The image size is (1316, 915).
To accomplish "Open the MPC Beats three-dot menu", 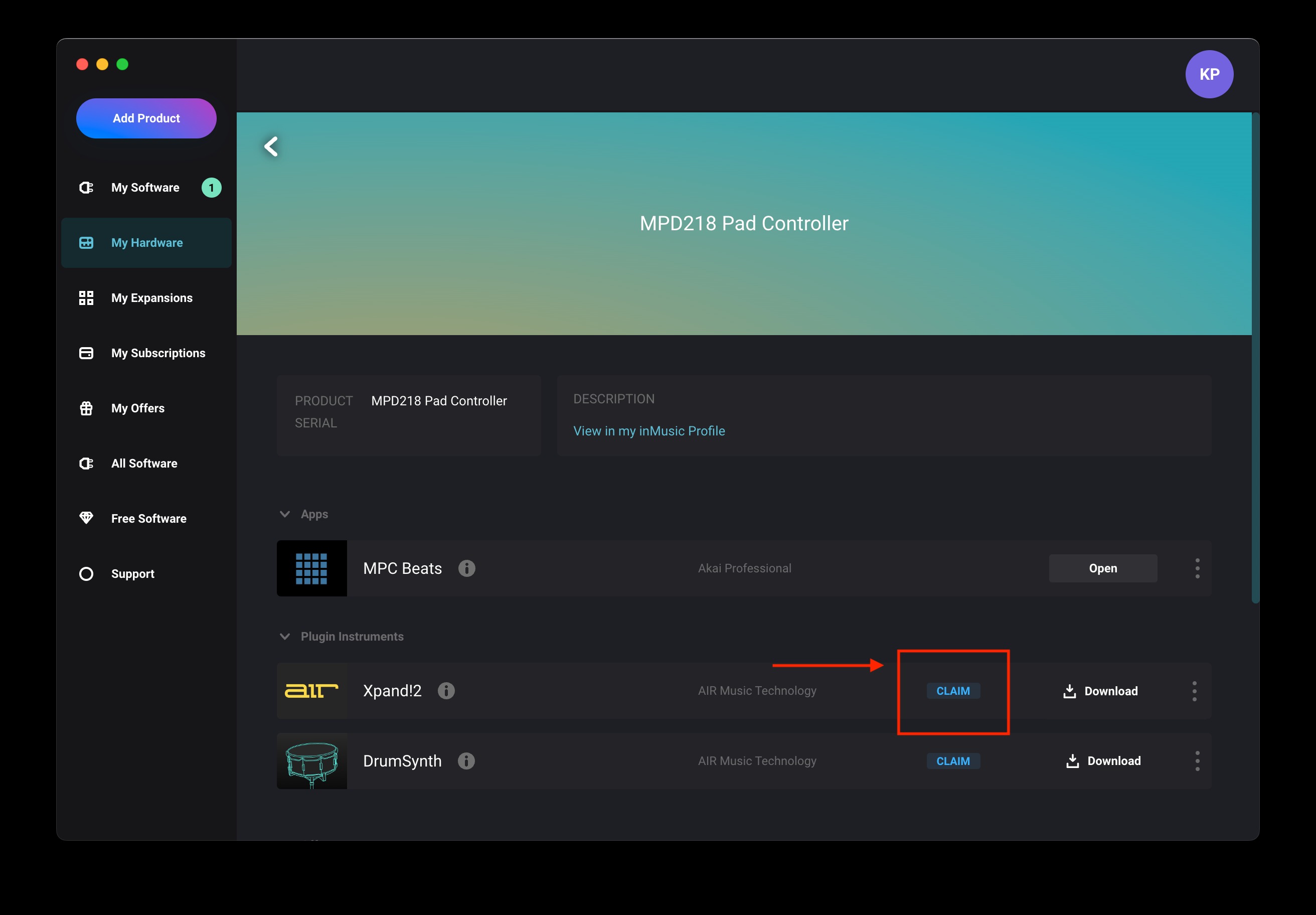I will pos(1197,568).
